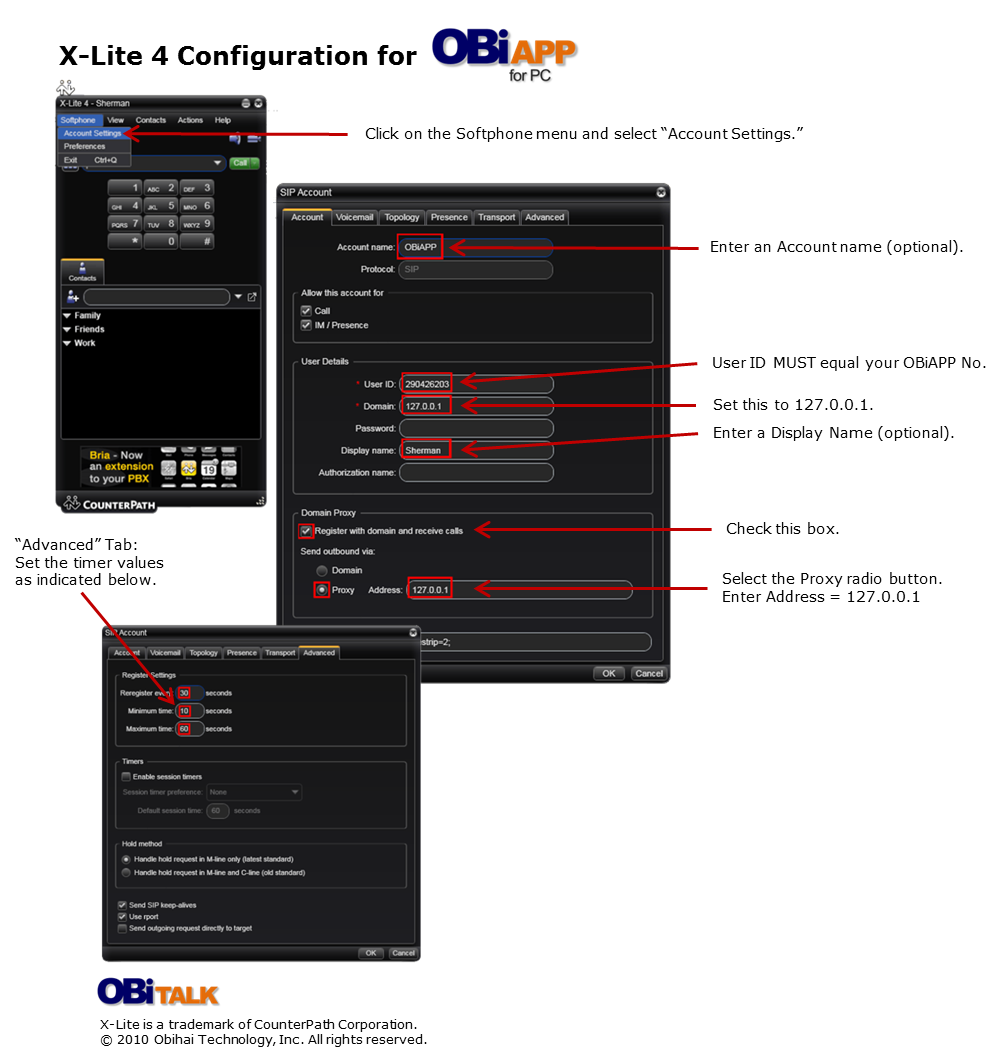Screen dimensions: 1004x1055
Task: Switch to Voicemail tab in large SIP Account dialog
Action: (354, 217)
